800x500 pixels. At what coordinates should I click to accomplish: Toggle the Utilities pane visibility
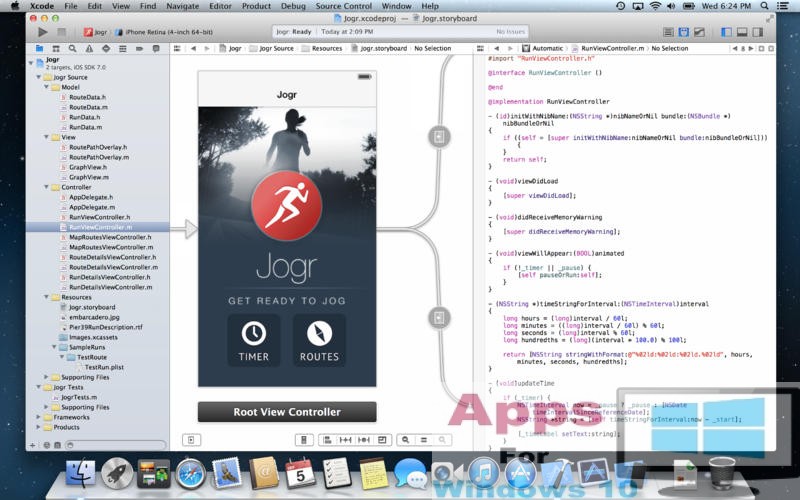(x=758, y=32)
